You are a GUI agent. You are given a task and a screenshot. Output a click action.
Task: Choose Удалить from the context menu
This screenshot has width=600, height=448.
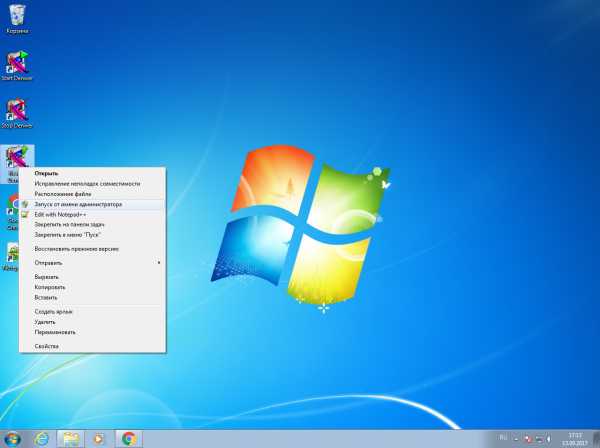point(93,322)
